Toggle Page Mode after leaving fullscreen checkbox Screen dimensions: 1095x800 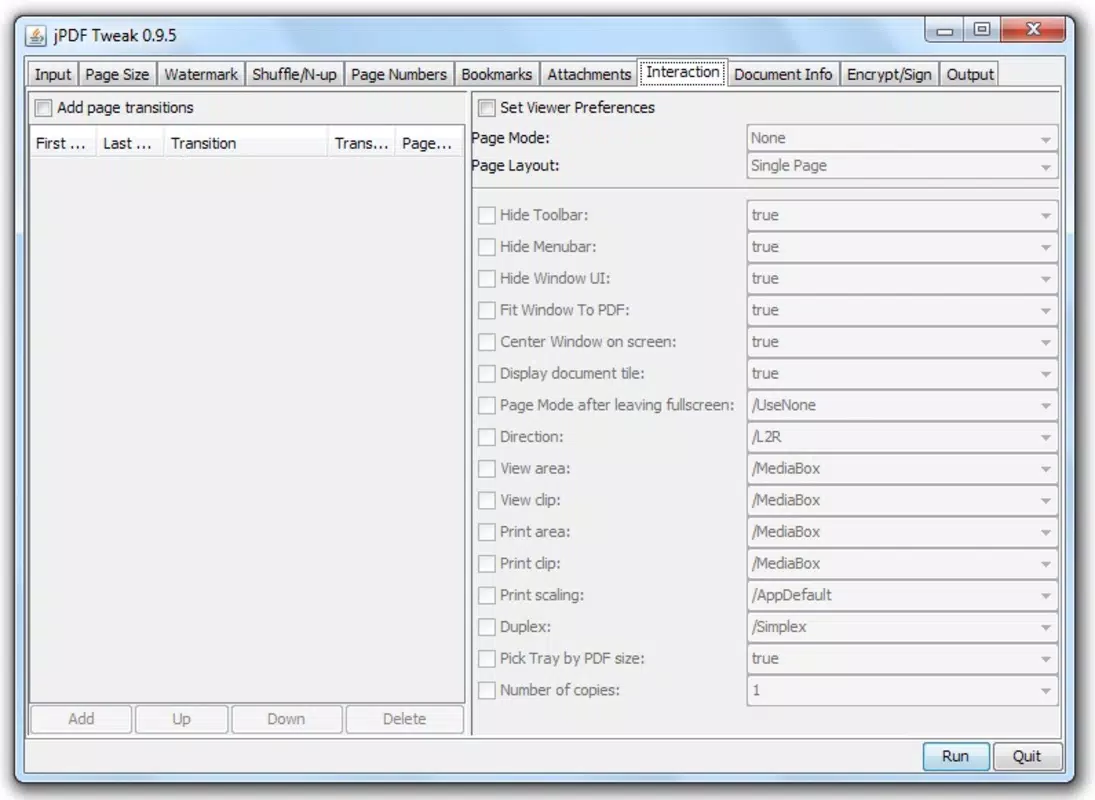click(487, 405)
